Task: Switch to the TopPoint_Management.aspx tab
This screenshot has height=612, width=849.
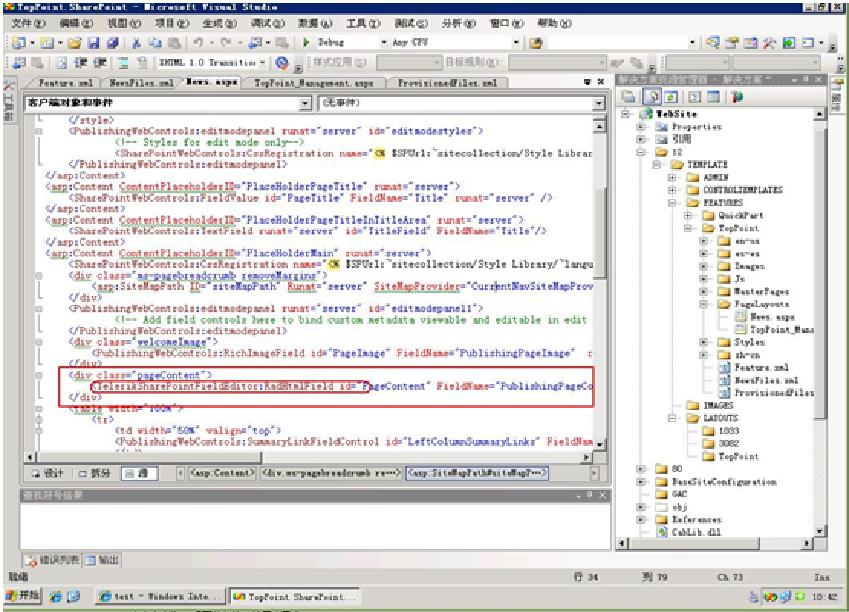Action: coord(312,83)
